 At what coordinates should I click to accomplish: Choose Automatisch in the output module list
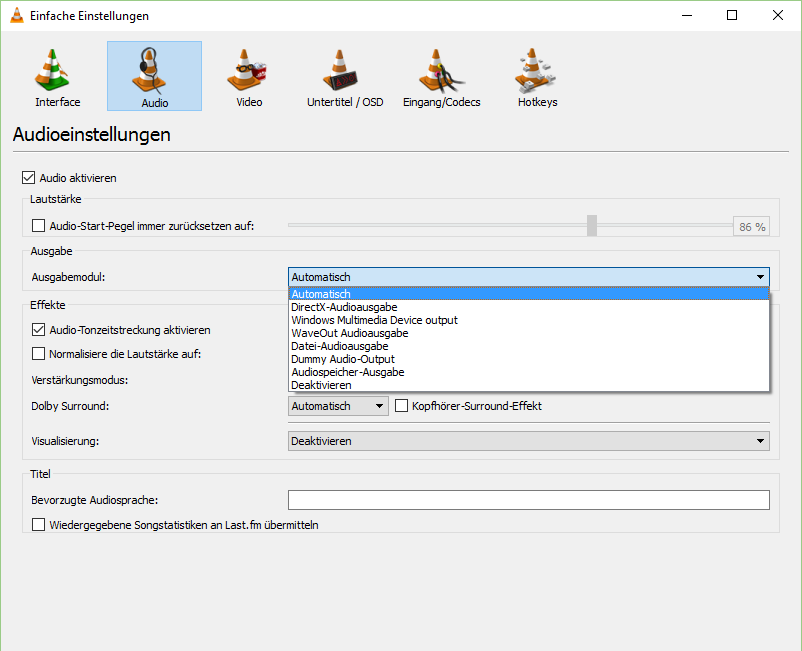click(528, 294)
